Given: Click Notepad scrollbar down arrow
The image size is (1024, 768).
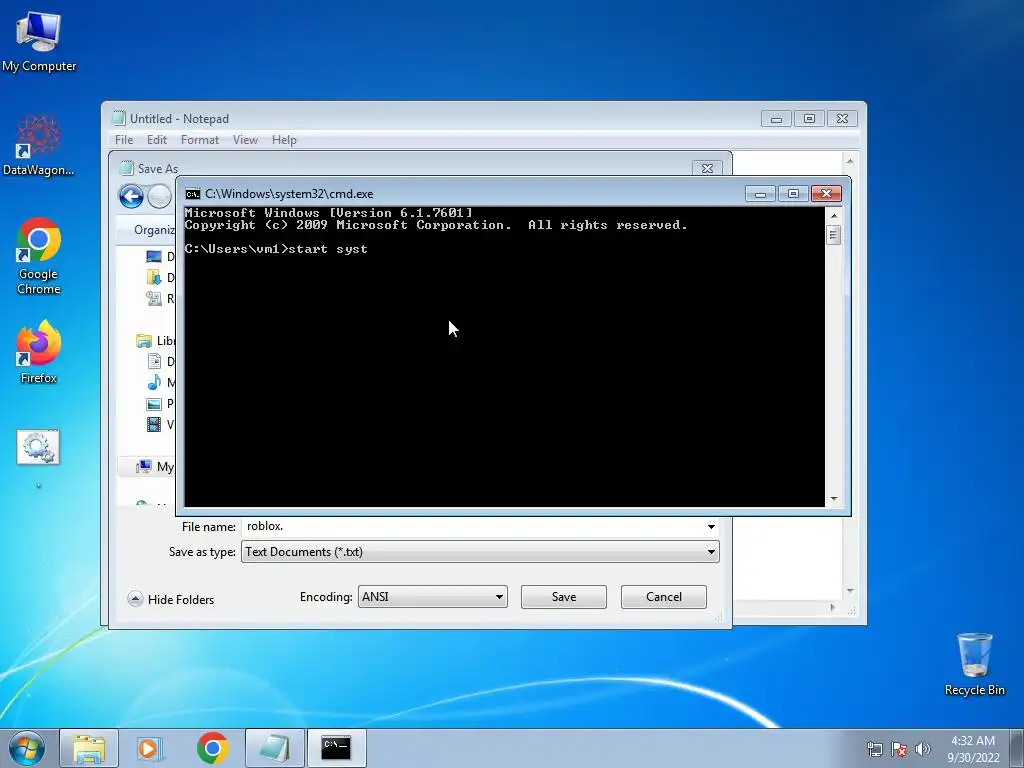Looking at the screenshot, I should click(x=850, y=591).
